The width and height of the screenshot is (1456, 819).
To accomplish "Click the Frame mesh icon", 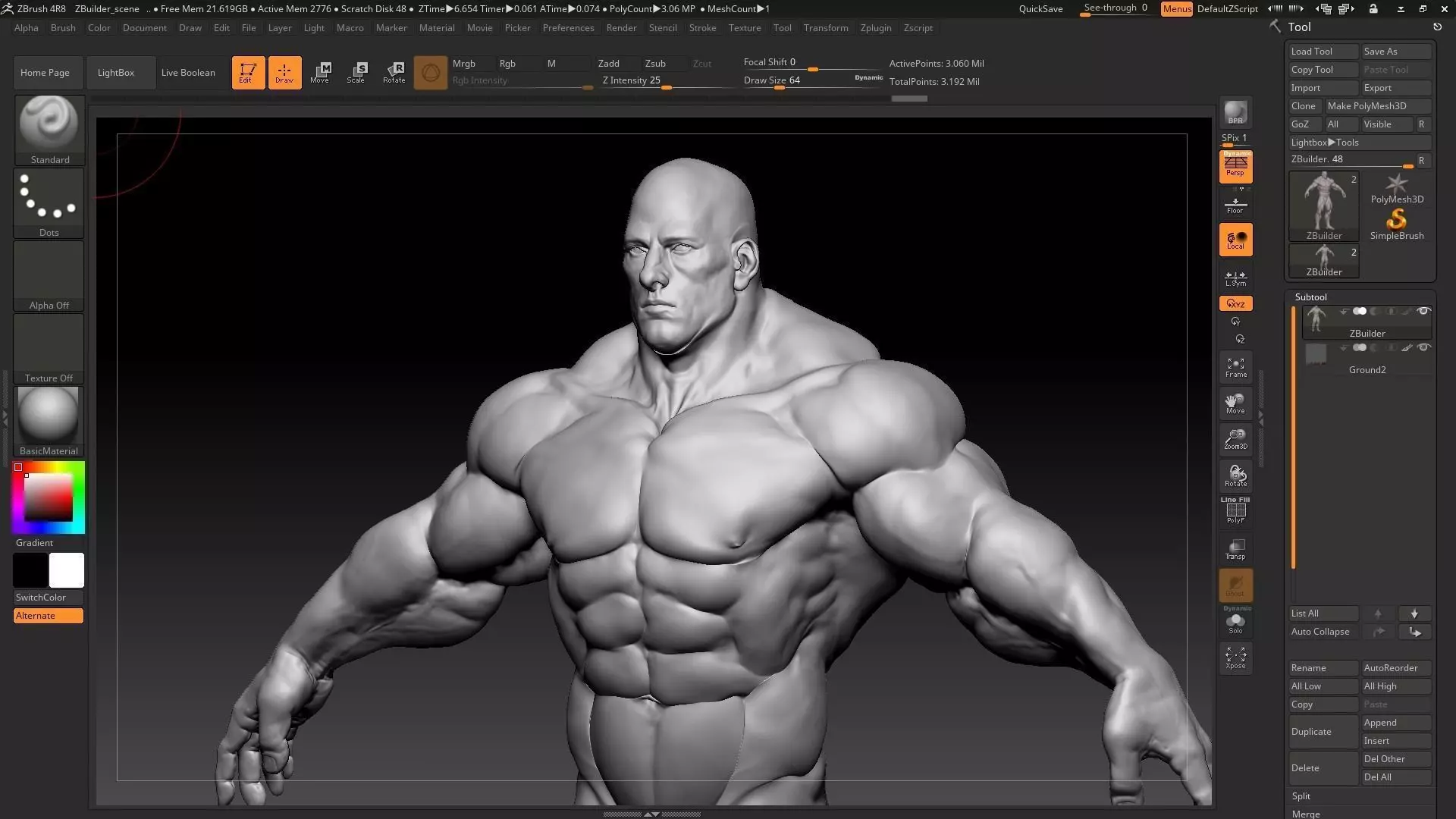I will [1235, 367].
